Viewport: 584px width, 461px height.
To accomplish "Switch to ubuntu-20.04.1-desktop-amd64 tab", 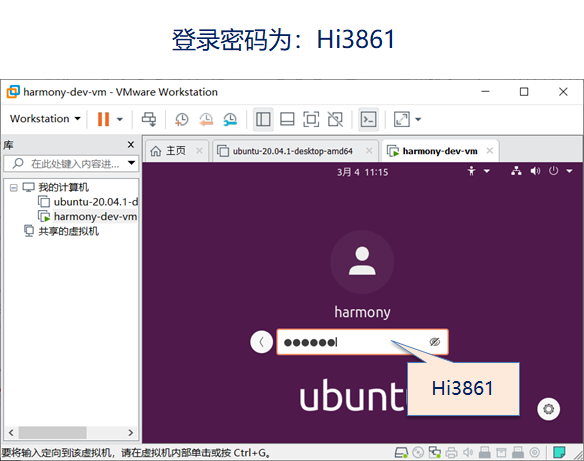I will point(293,151).
